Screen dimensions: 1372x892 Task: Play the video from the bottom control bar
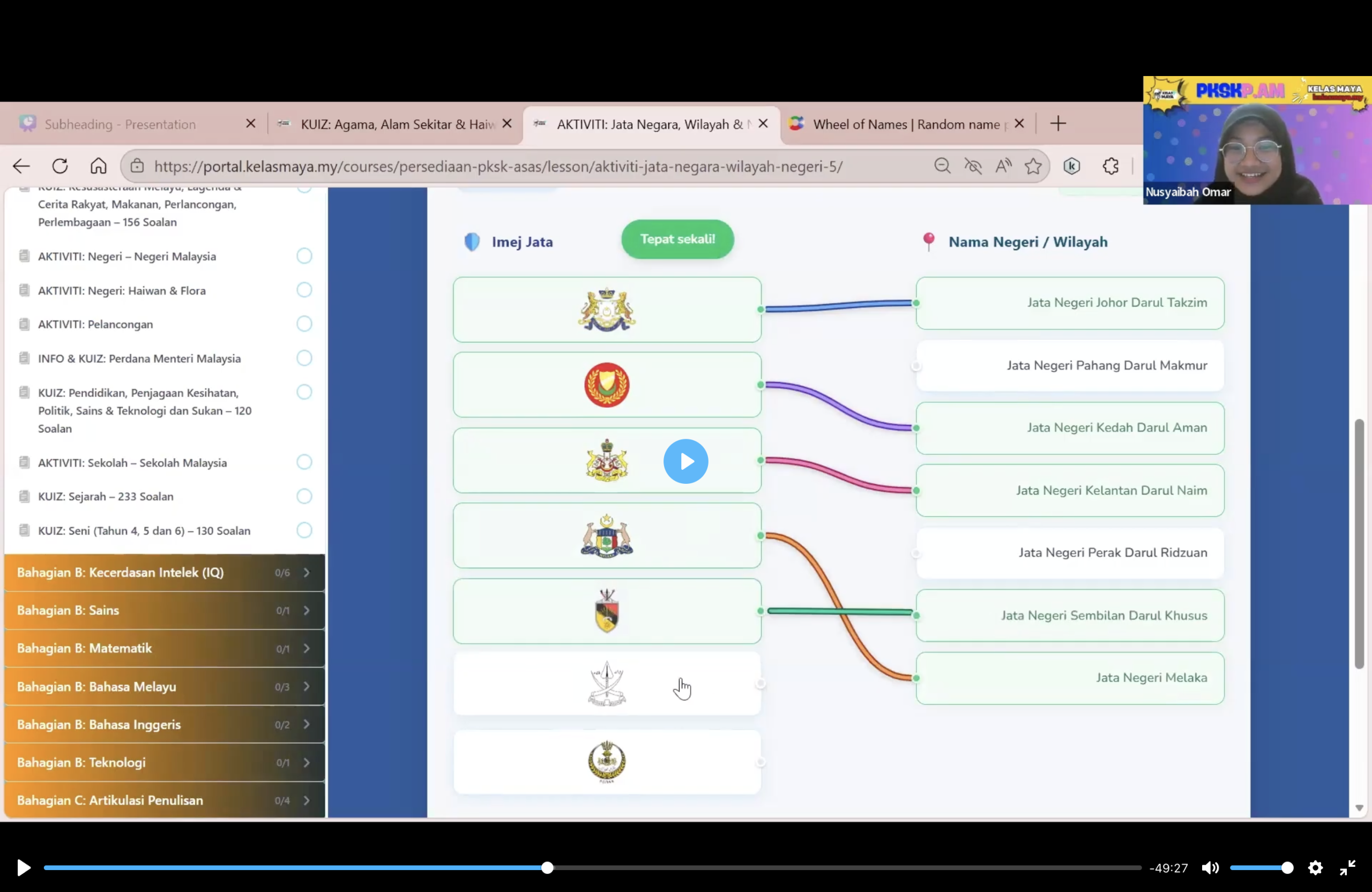pyautogui.click(x=24, y=868)
